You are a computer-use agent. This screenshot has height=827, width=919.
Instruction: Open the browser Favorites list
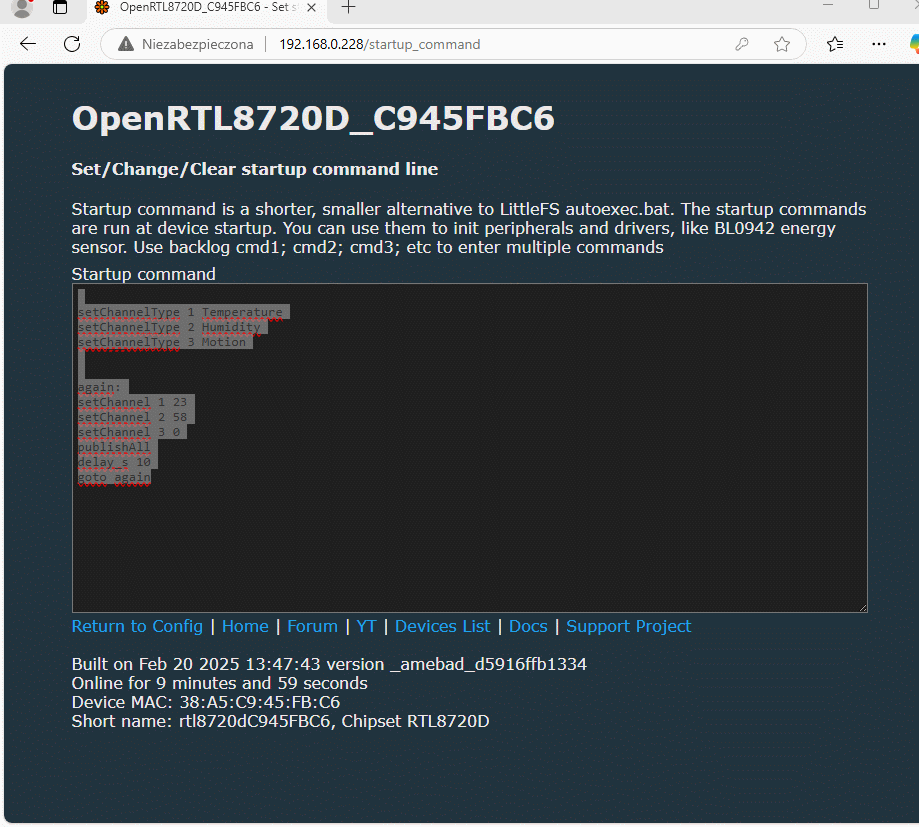[x=835, y=44]
